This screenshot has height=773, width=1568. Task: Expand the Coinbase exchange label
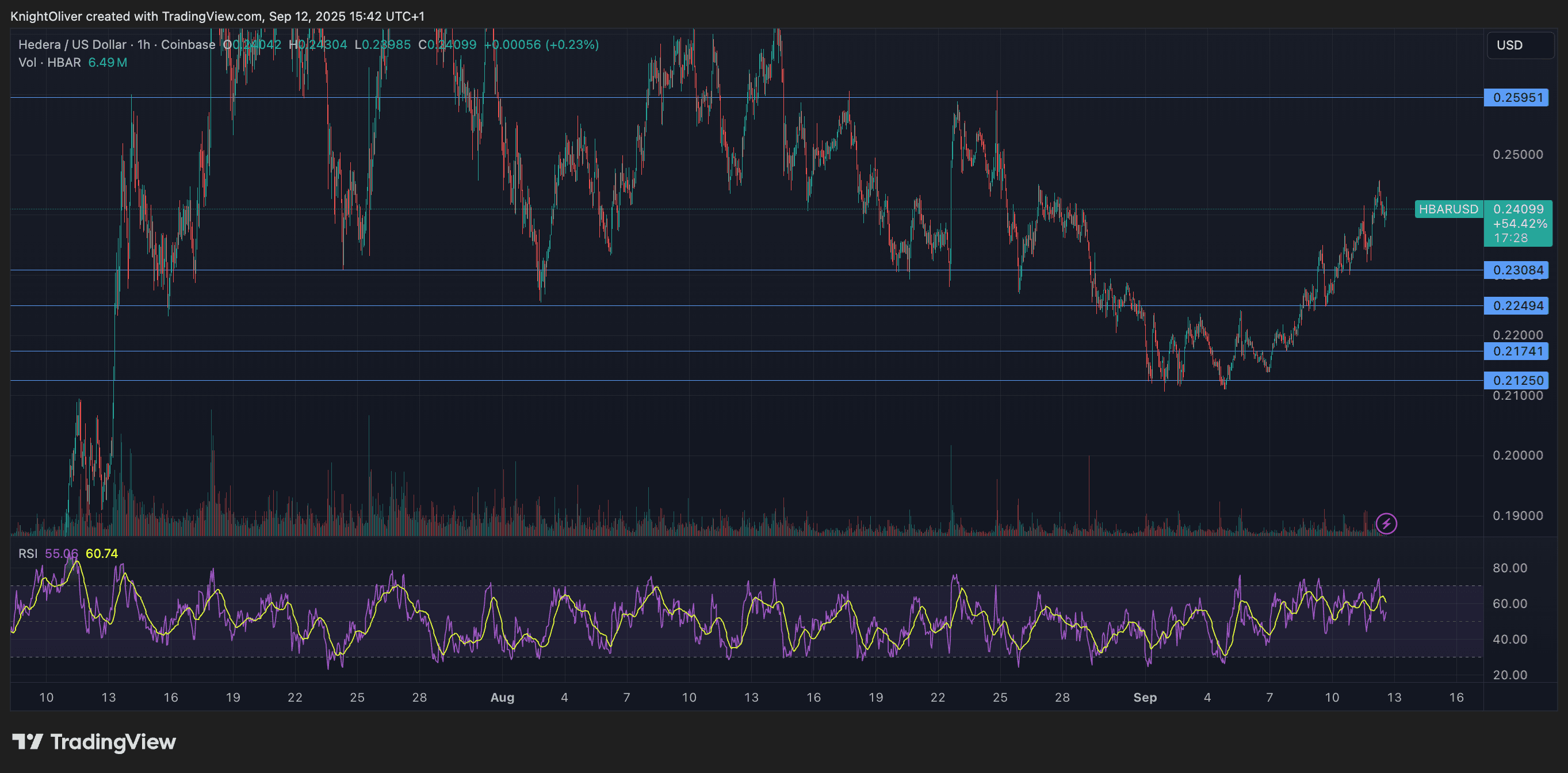click(x=189, y=44)
